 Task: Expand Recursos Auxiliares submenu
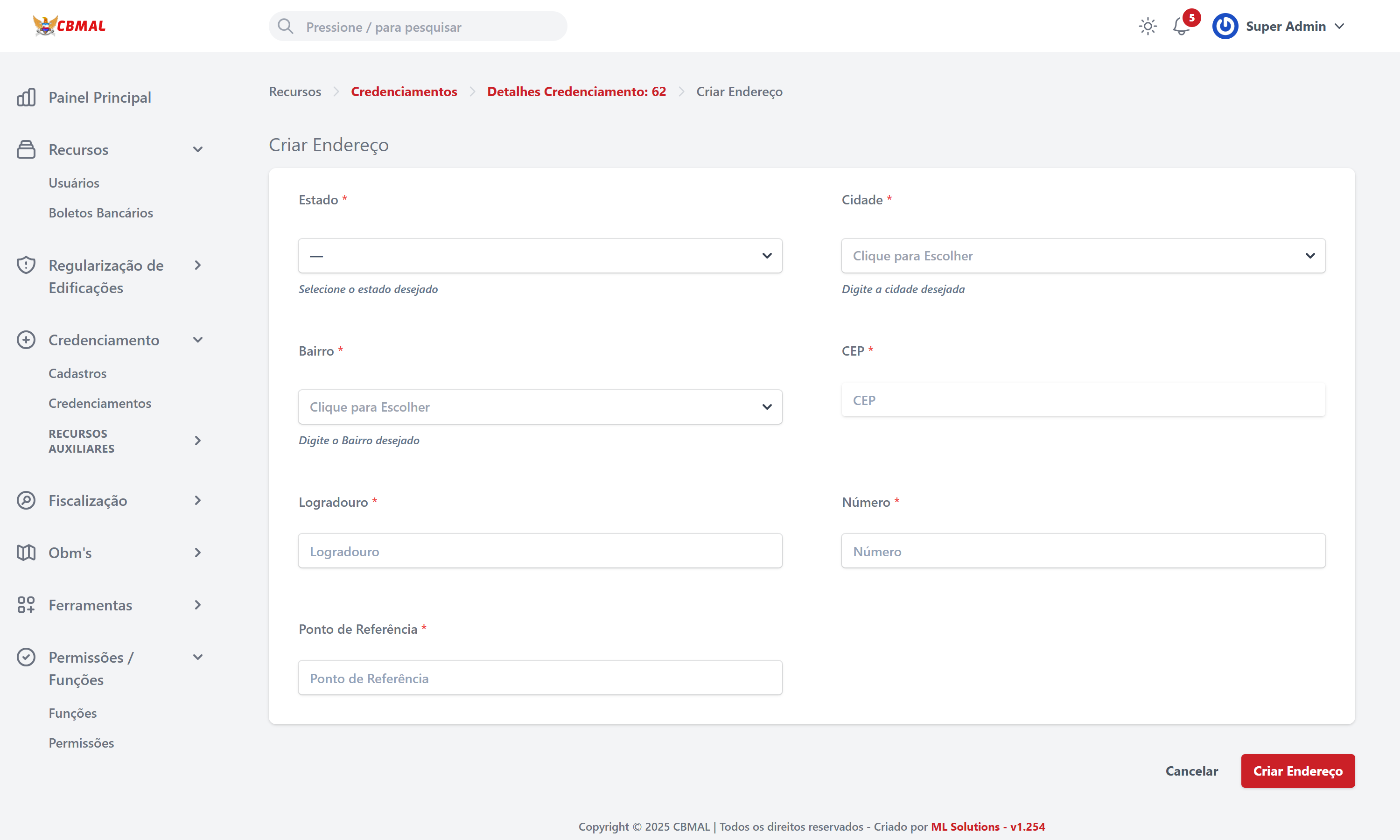197,441
